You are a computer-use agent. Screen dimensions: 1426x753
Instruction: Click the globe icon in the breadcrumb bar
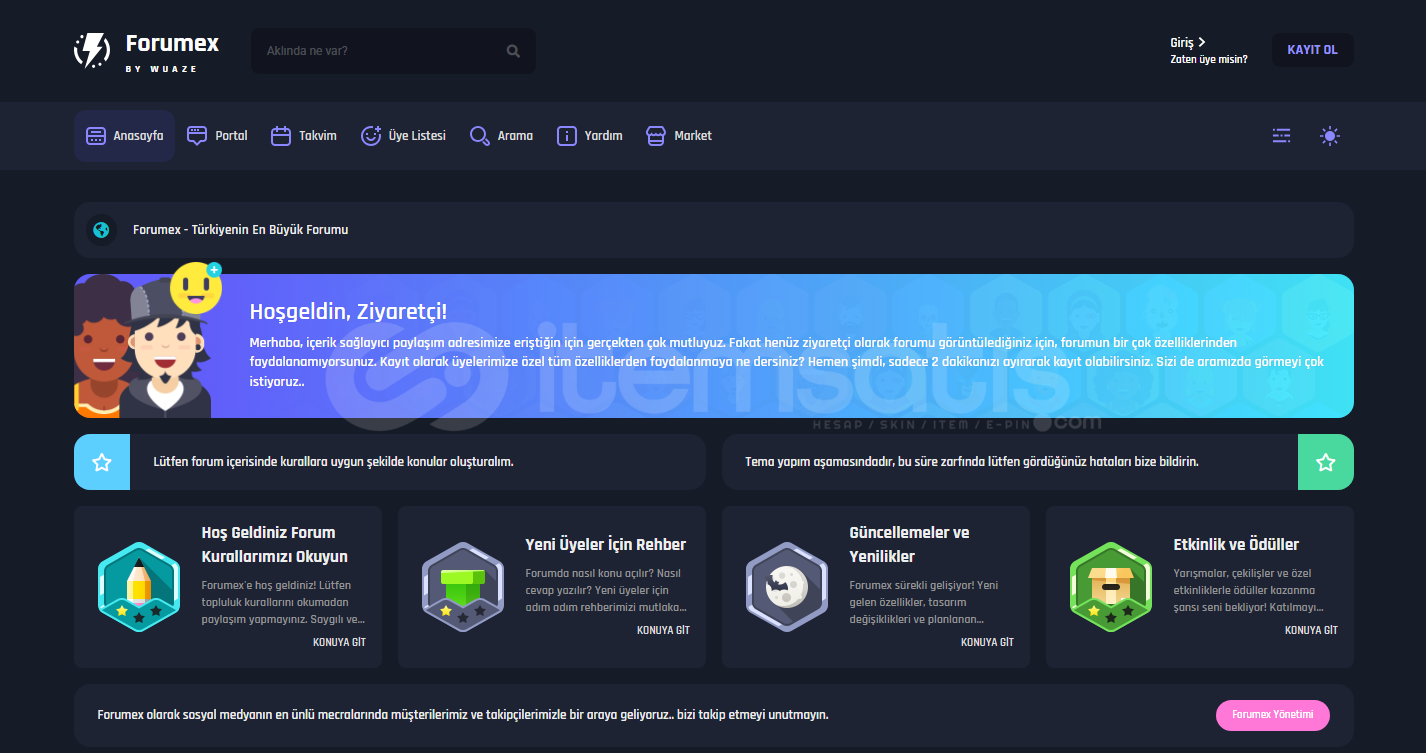tap(101, 230)
